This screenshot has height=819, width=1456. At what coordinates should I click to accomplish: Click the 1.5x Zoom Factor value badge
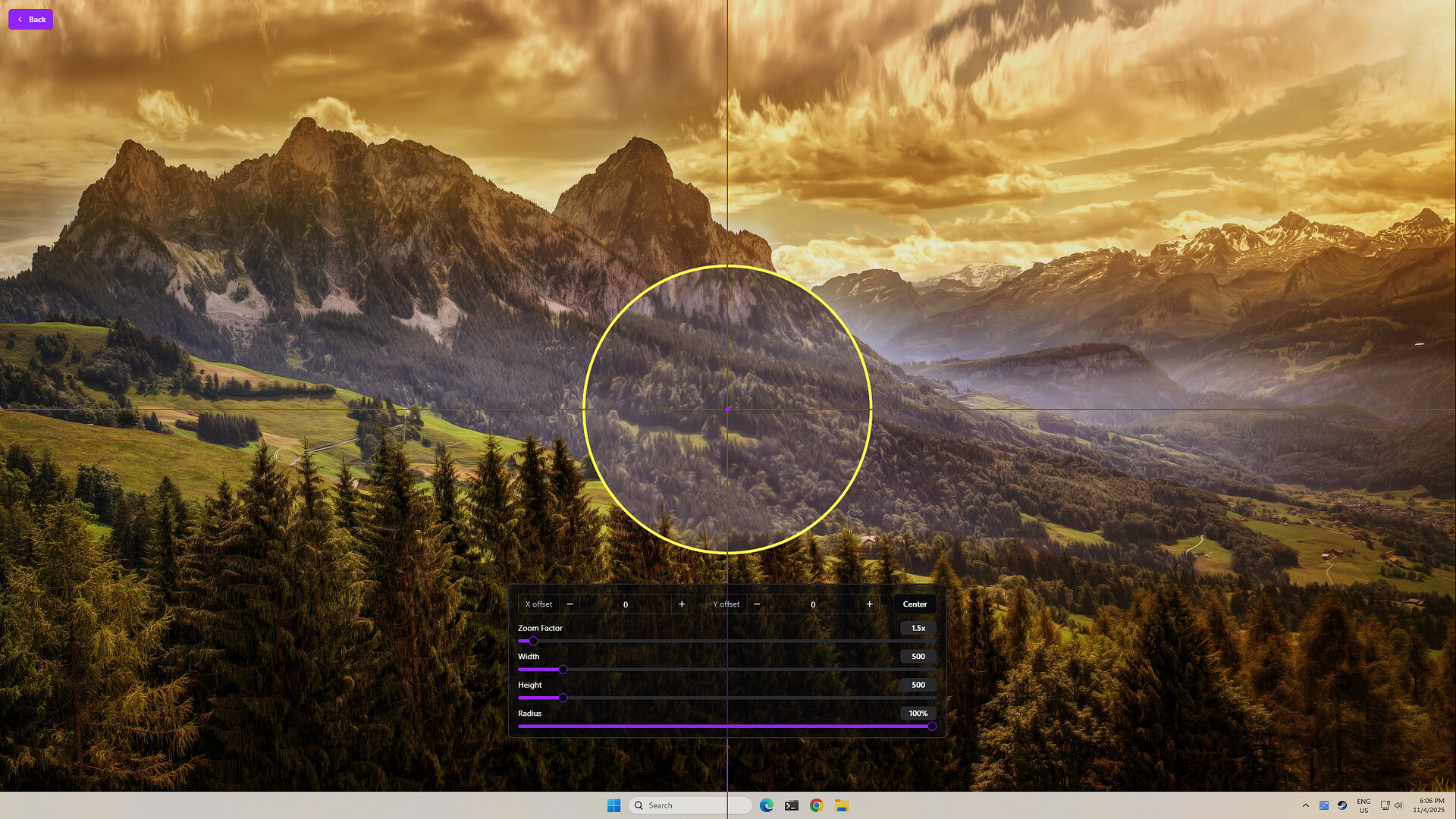pos(918,628)
